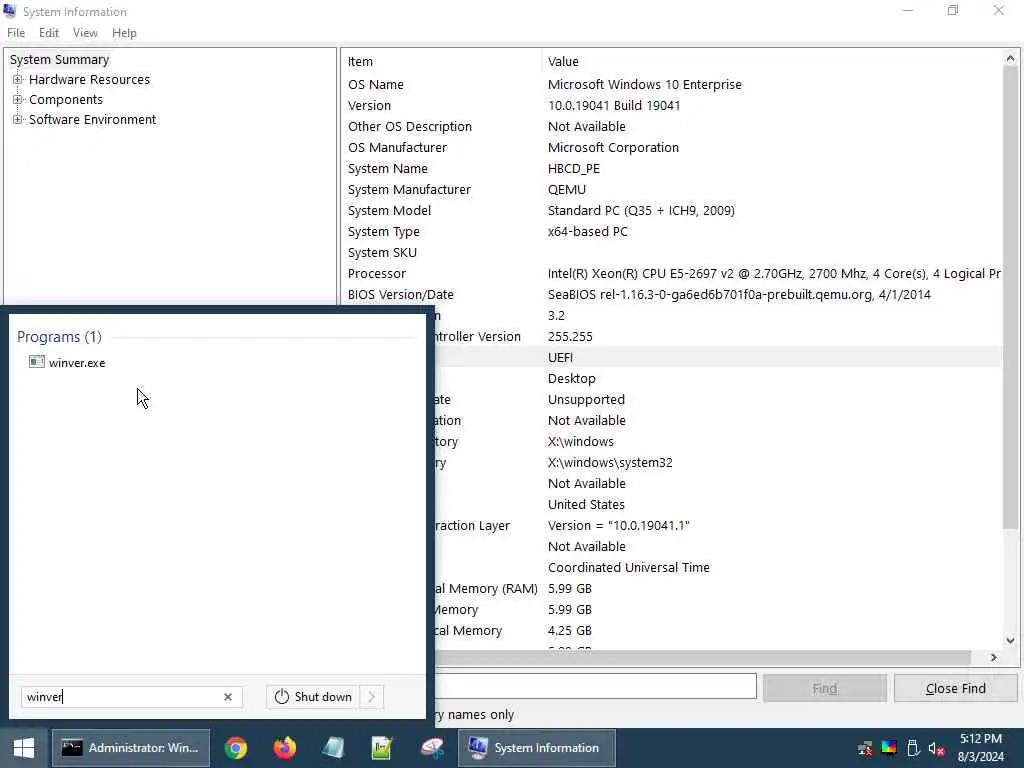Click System Information taskbar button
Image resolution: width=1024 pixels, height=768 pixels.
click(536, 748)
